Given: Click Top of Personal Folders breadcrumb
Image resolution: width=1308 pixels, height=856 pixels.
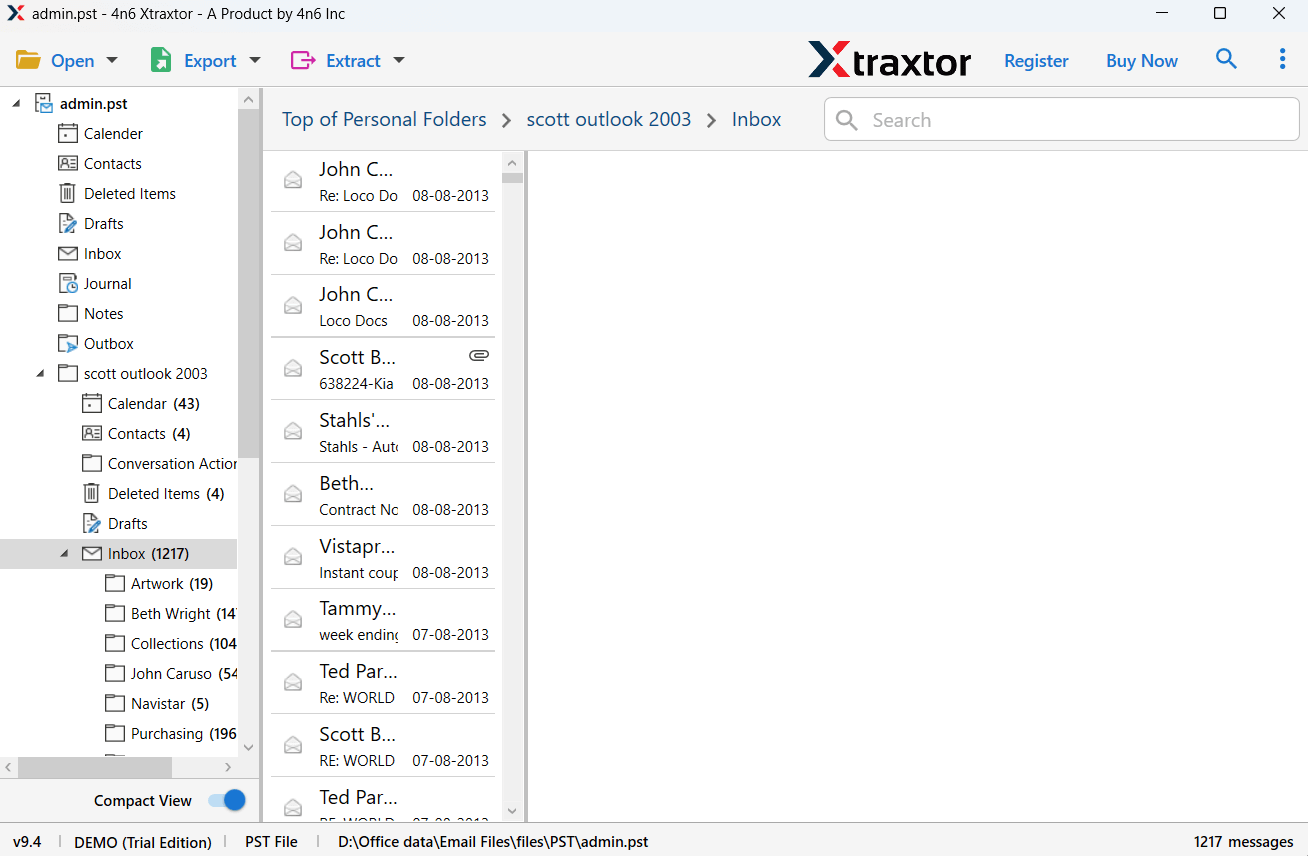Looking at the screenshot, I should click(383, 119).
